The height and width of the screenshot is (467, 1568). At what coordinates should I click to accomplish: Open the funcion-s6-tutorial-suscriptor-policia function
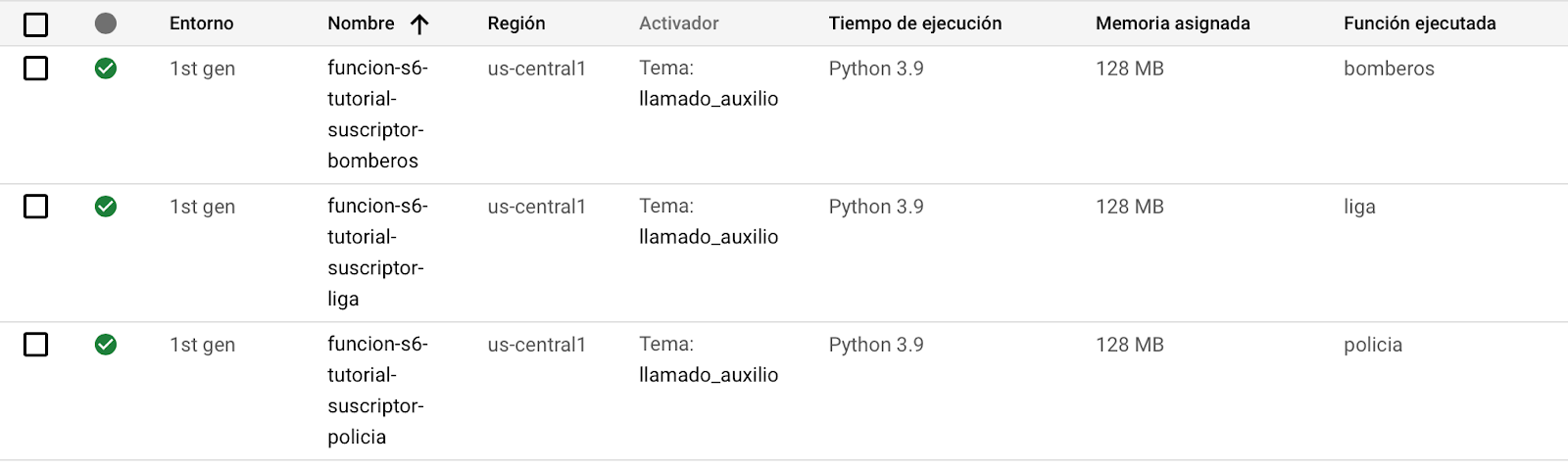click(x=377, y=390)
